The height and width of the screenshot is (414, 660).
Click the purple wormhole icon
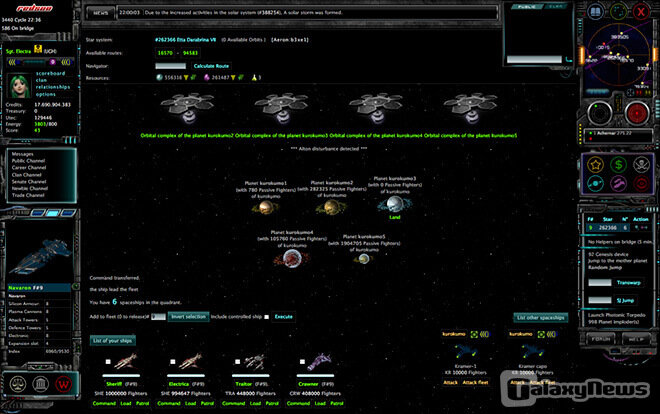click(618, 183)
